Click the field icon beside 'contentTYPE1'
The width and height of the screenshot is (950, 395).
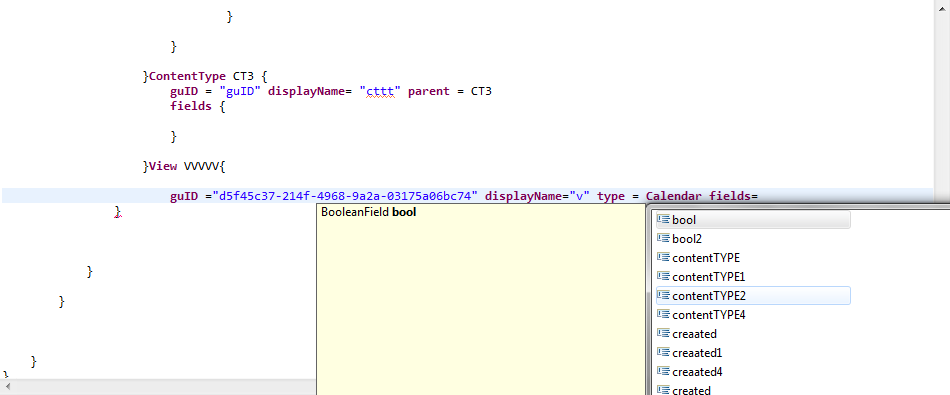pyautogui.click(x=663, y=277)
